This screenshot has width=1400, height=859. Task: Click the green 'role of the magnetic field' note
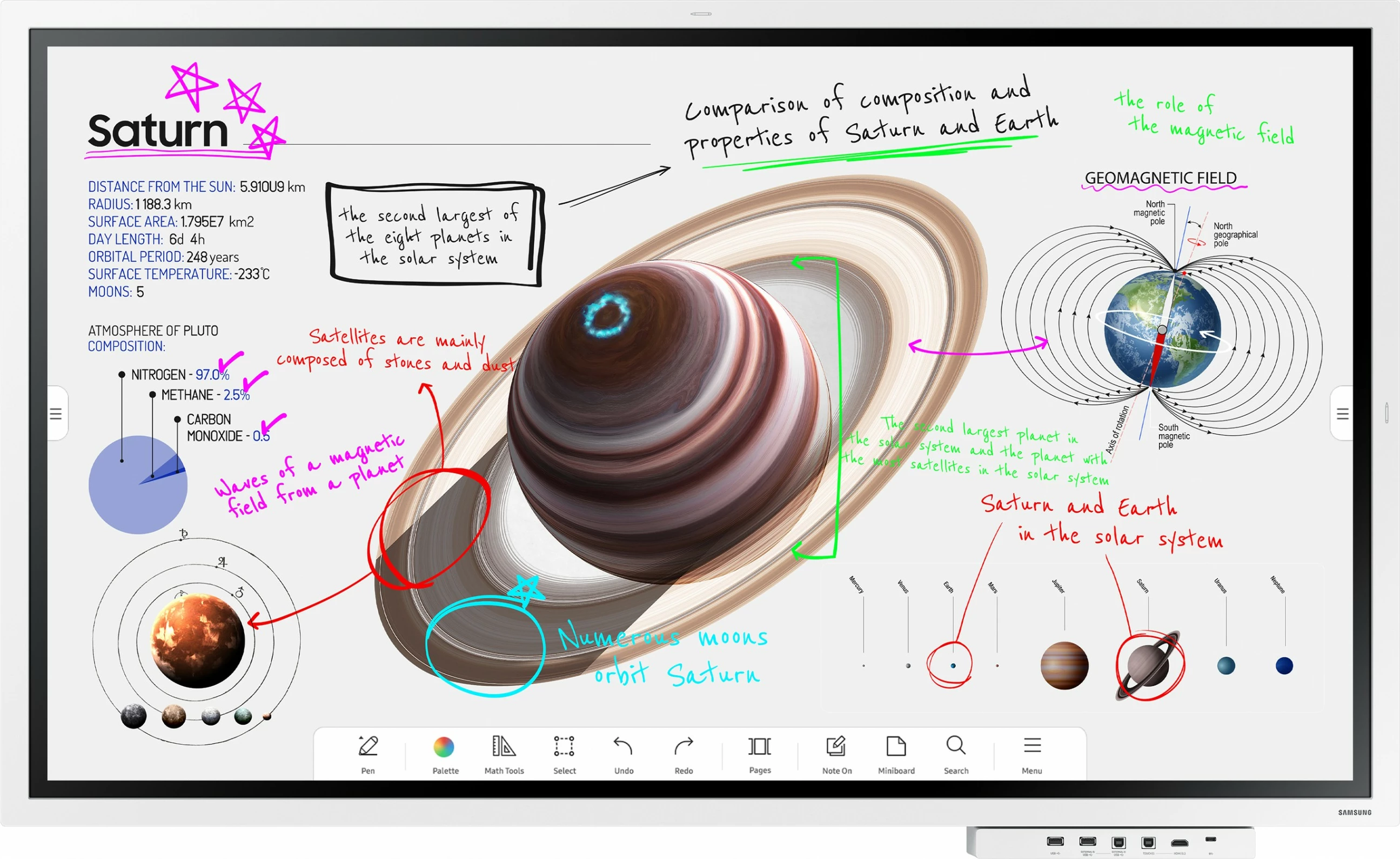pyautogui.click(x=1204, y=117)
